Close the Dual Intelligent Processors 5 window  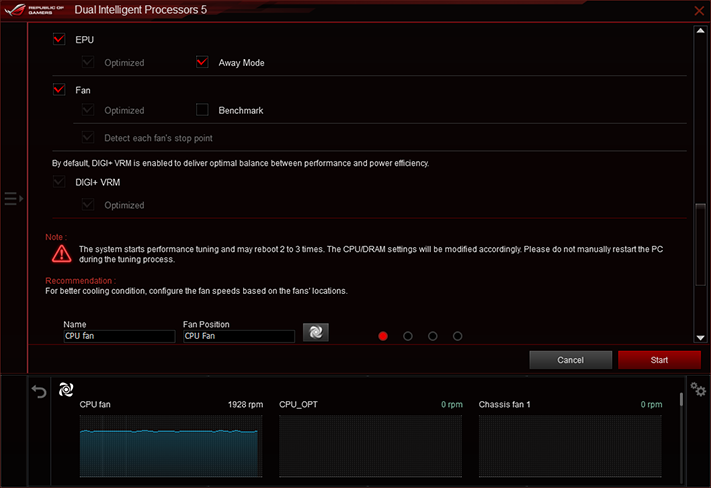point(699,10)
